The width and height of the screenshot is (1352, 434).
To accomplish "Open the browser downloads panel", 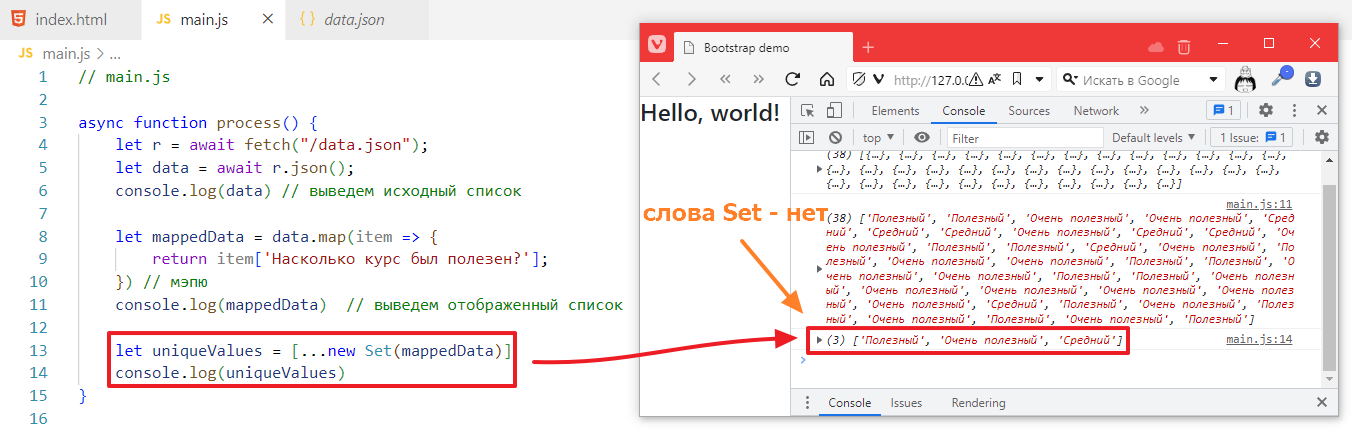I will [x=1313, y=79].
